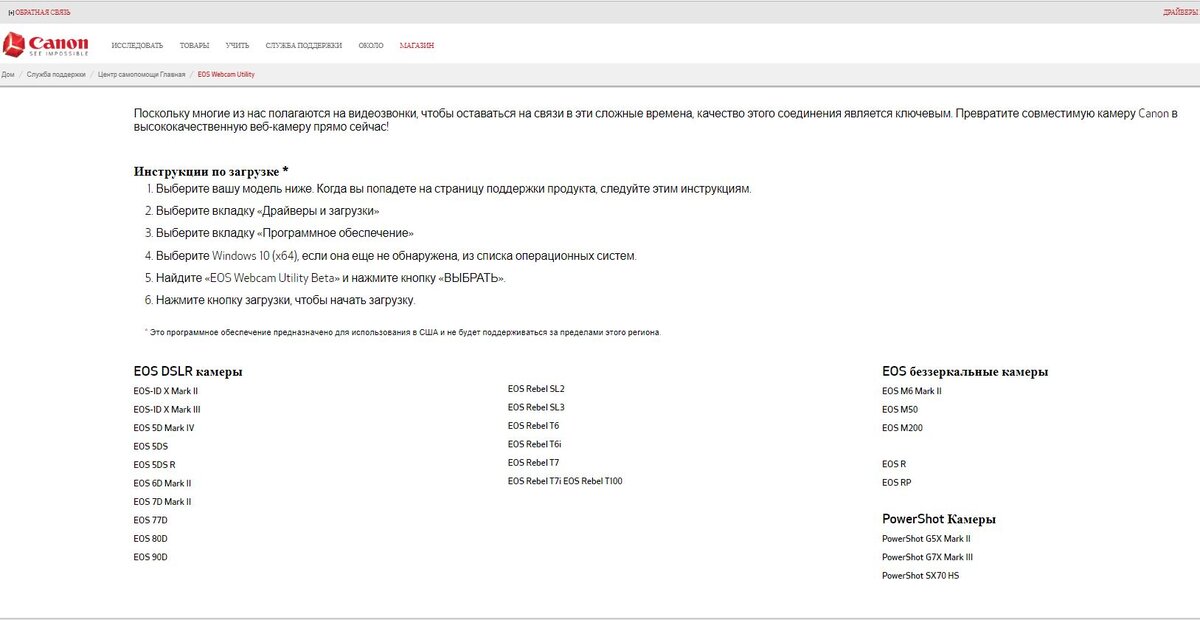1200x620 pixels.
Task: Open the ИССЛЕДОВАТЬ menu
Action: tap(137, 46)
